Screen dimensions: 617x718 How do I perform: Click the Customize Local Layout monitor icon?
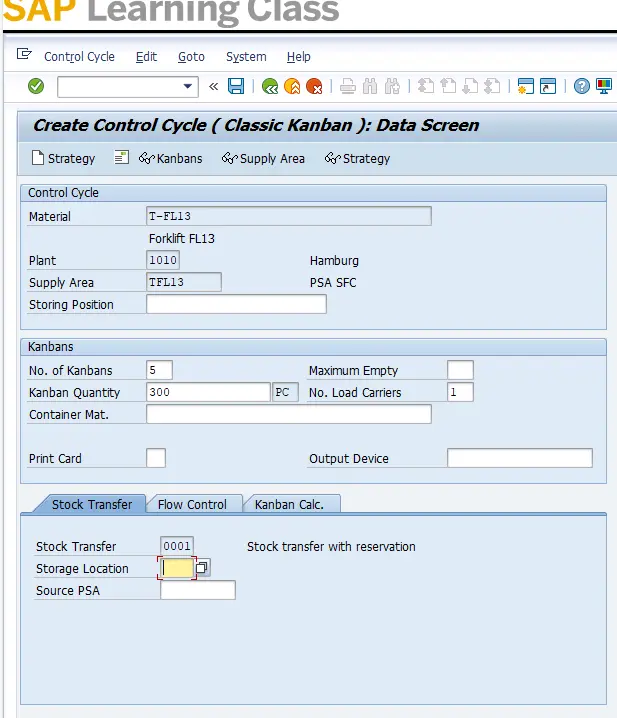pos(604,86)
